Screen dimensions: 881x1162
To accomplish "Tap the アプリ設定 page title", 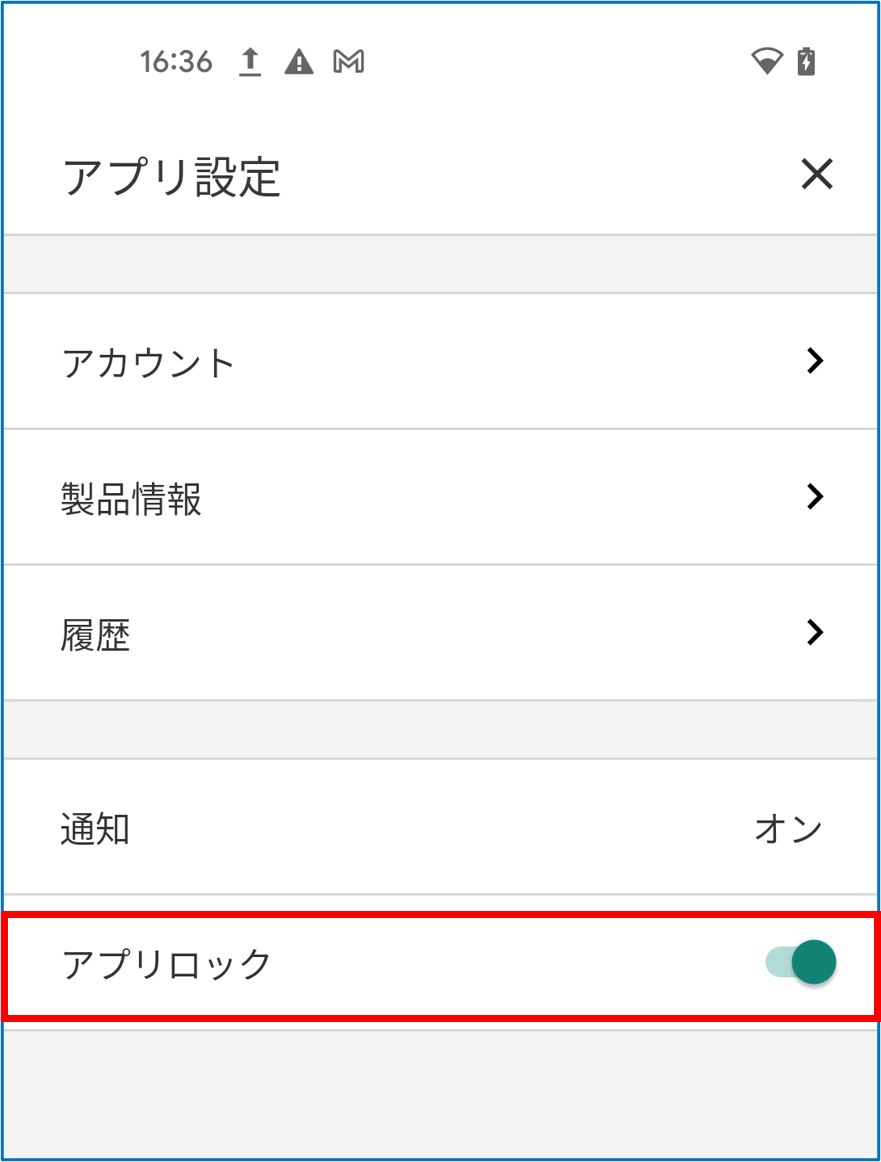I will [171, 177].
